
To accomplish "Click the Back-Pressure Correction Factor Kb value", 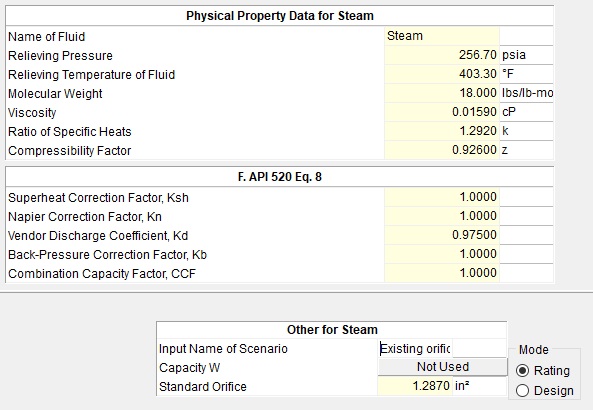I will (x=442, y=254).
